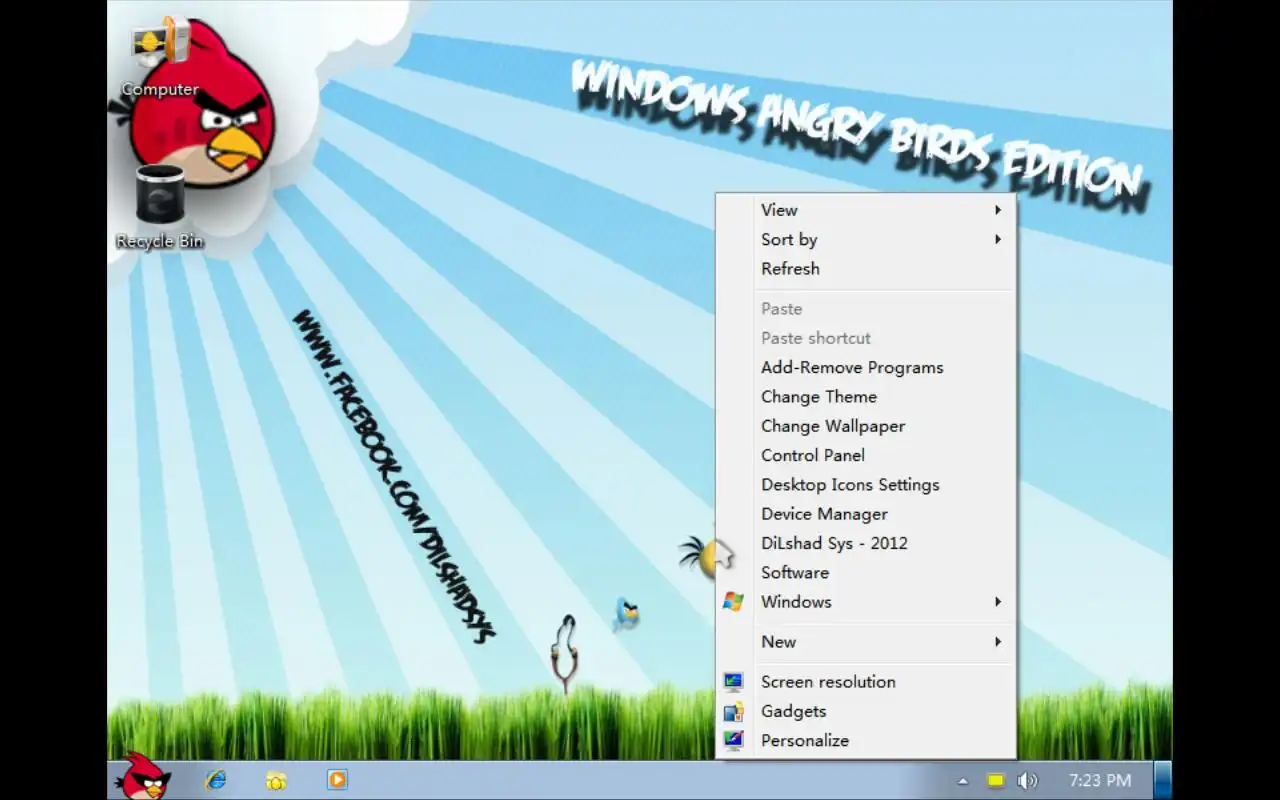Expand the New submenu arrow
This screenshot has width=1280, height=800.
[x=997, y=642]
